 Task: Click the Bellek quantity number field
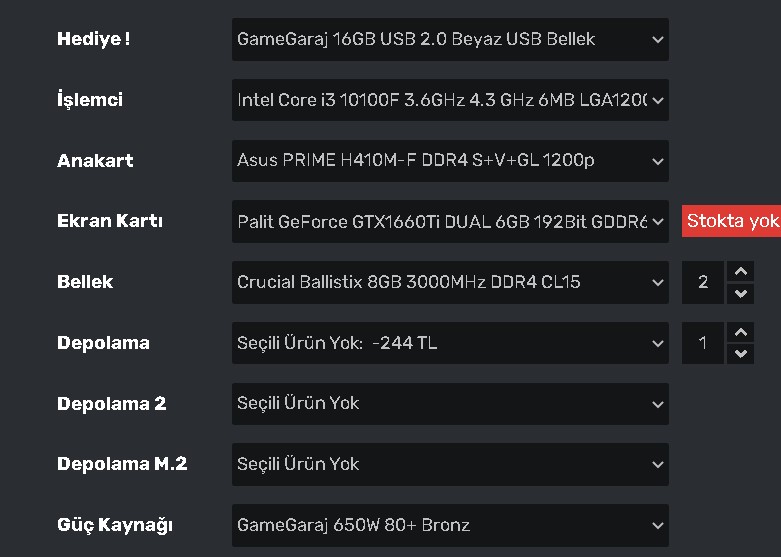pos(703,282)
